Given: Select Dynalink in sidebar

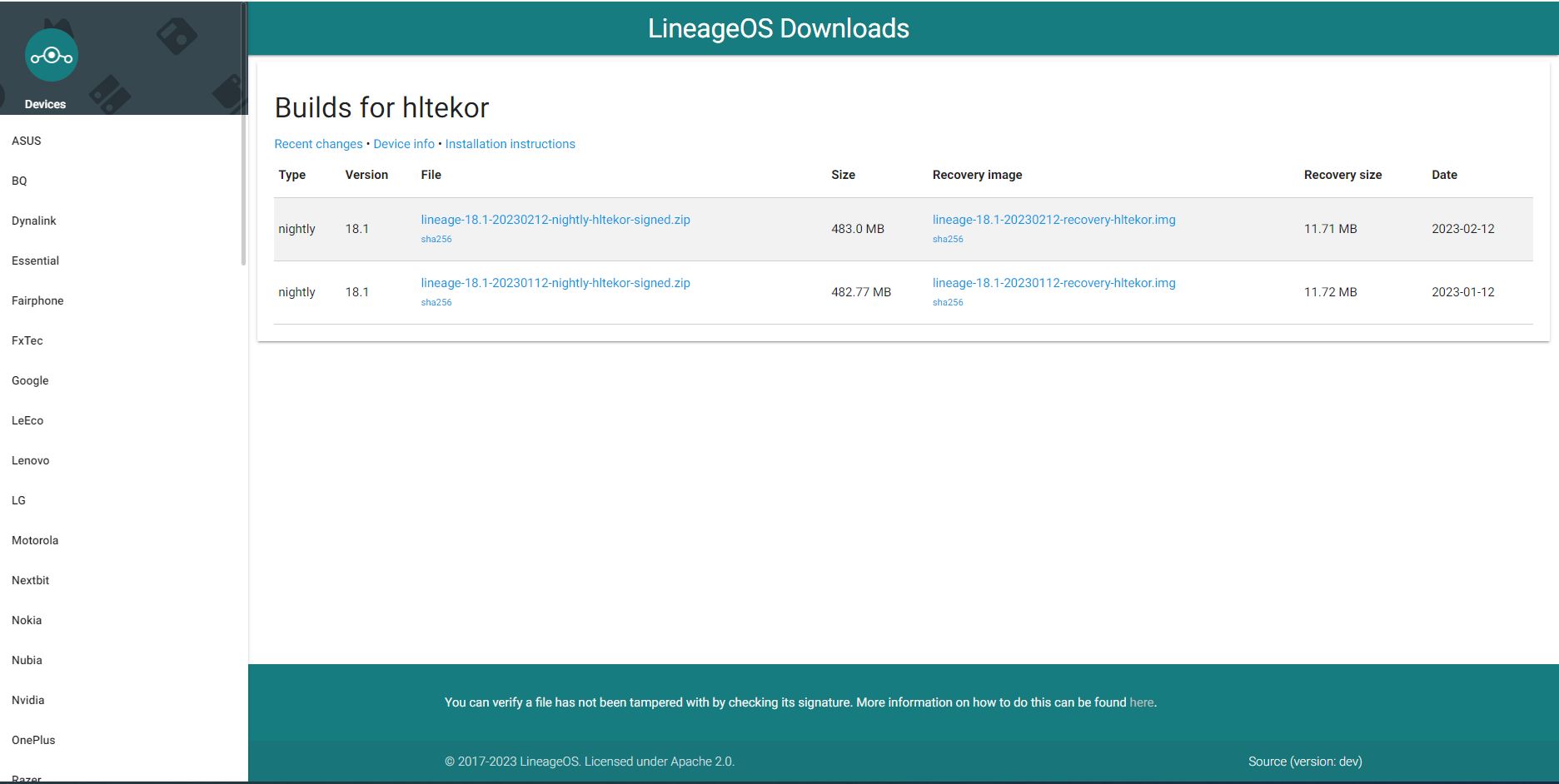Looking at the screenshot, I should click(x=34, y=221).
